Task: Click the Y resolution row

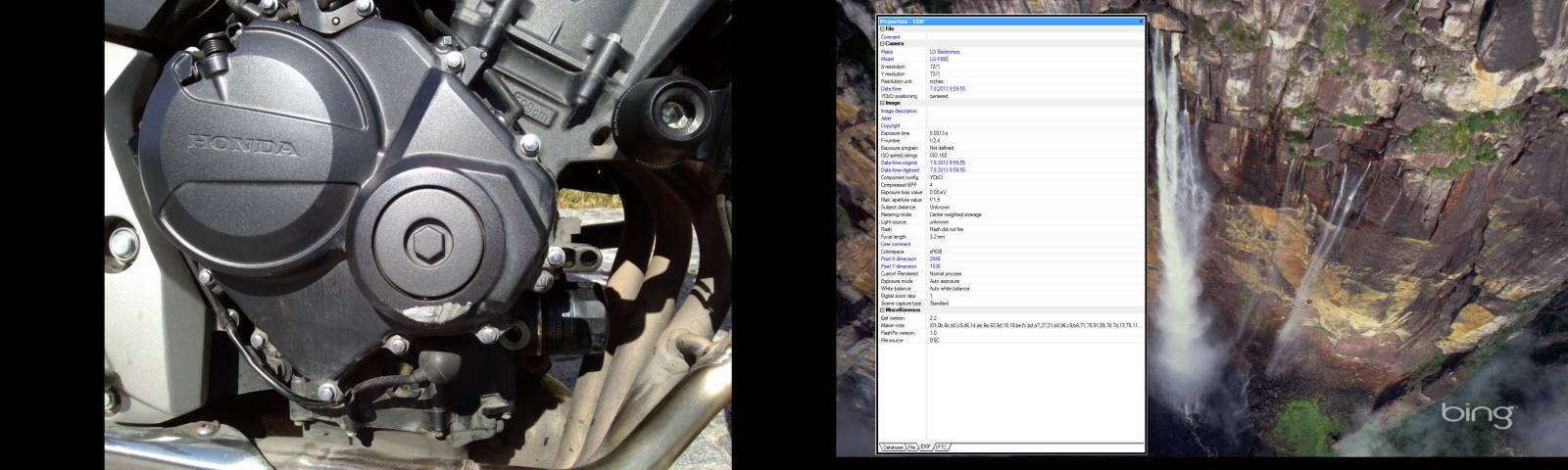Action: coord(1010,73)
